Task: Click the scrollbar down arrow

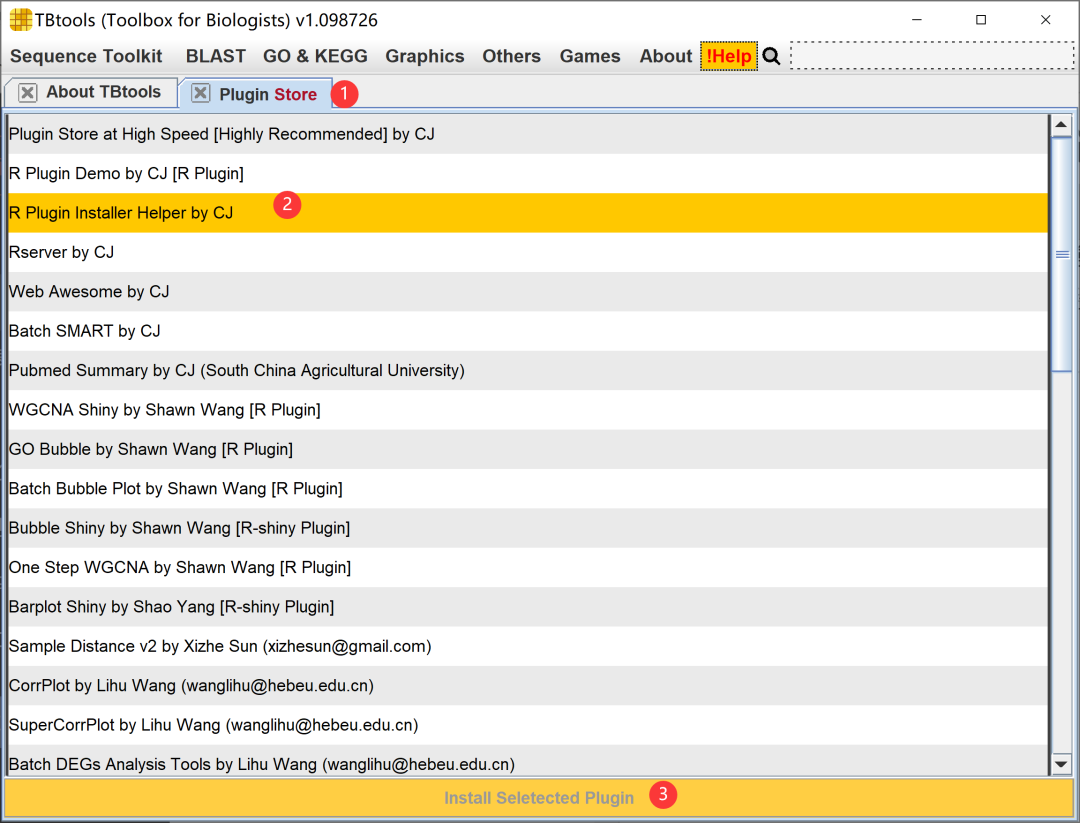Action: 1061,764
